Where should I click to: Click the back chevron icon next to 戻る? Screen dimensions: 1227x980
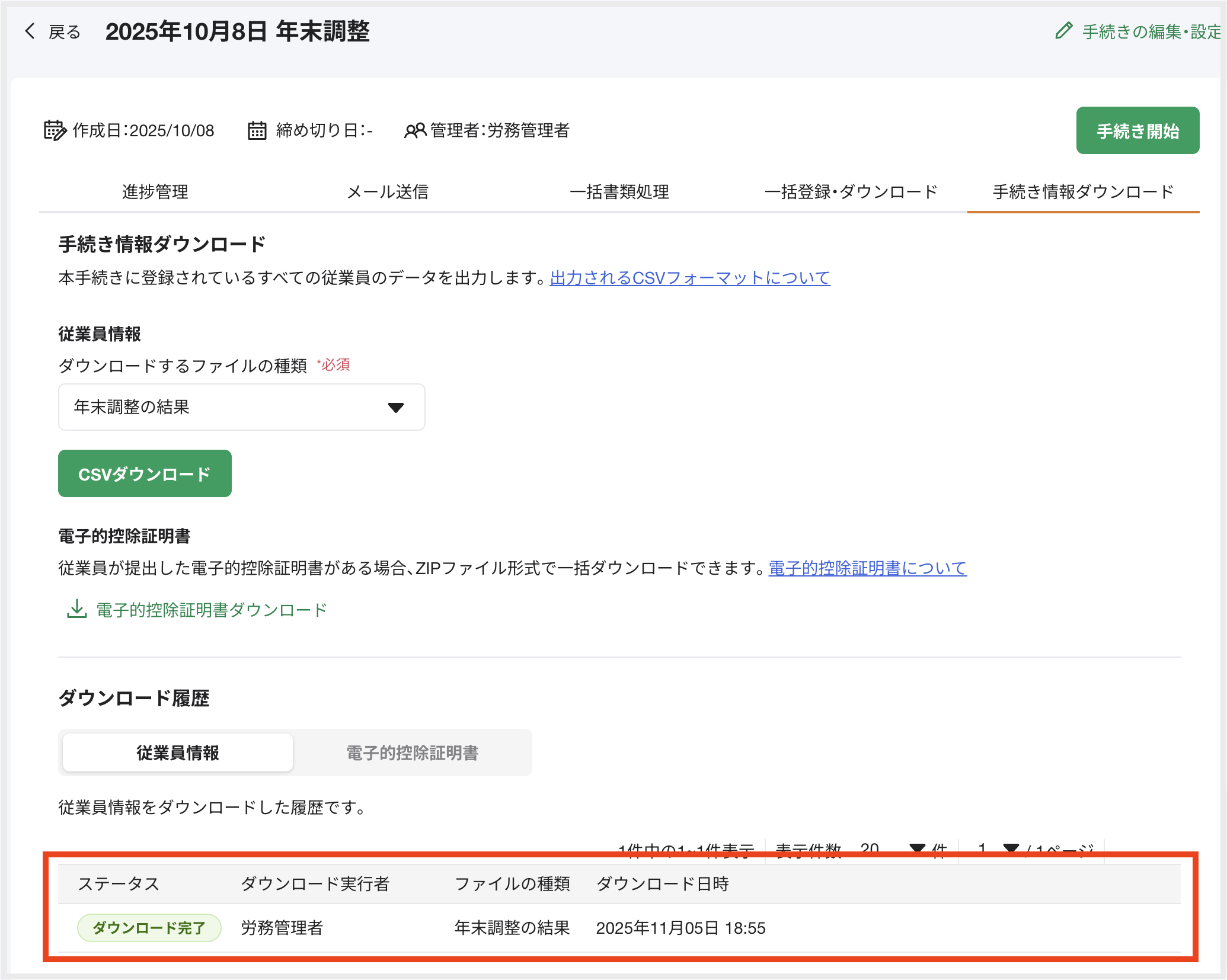(29, 31)
